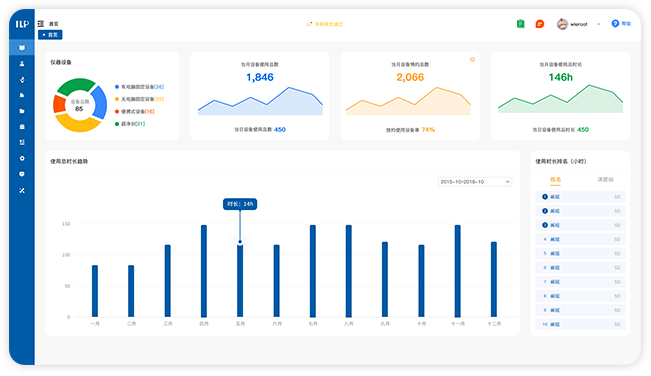
Task: Open the 2015-10~2016-10 date range dropdown
Action: (475, 182)
